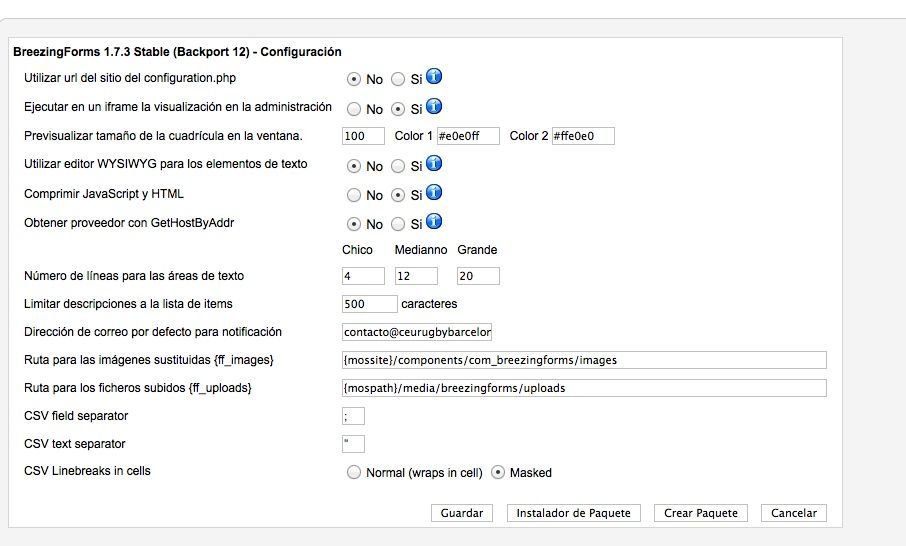Choose Normal (wraps in cell) linebreaks
This screenshot has height=546, width=906.
354,473
